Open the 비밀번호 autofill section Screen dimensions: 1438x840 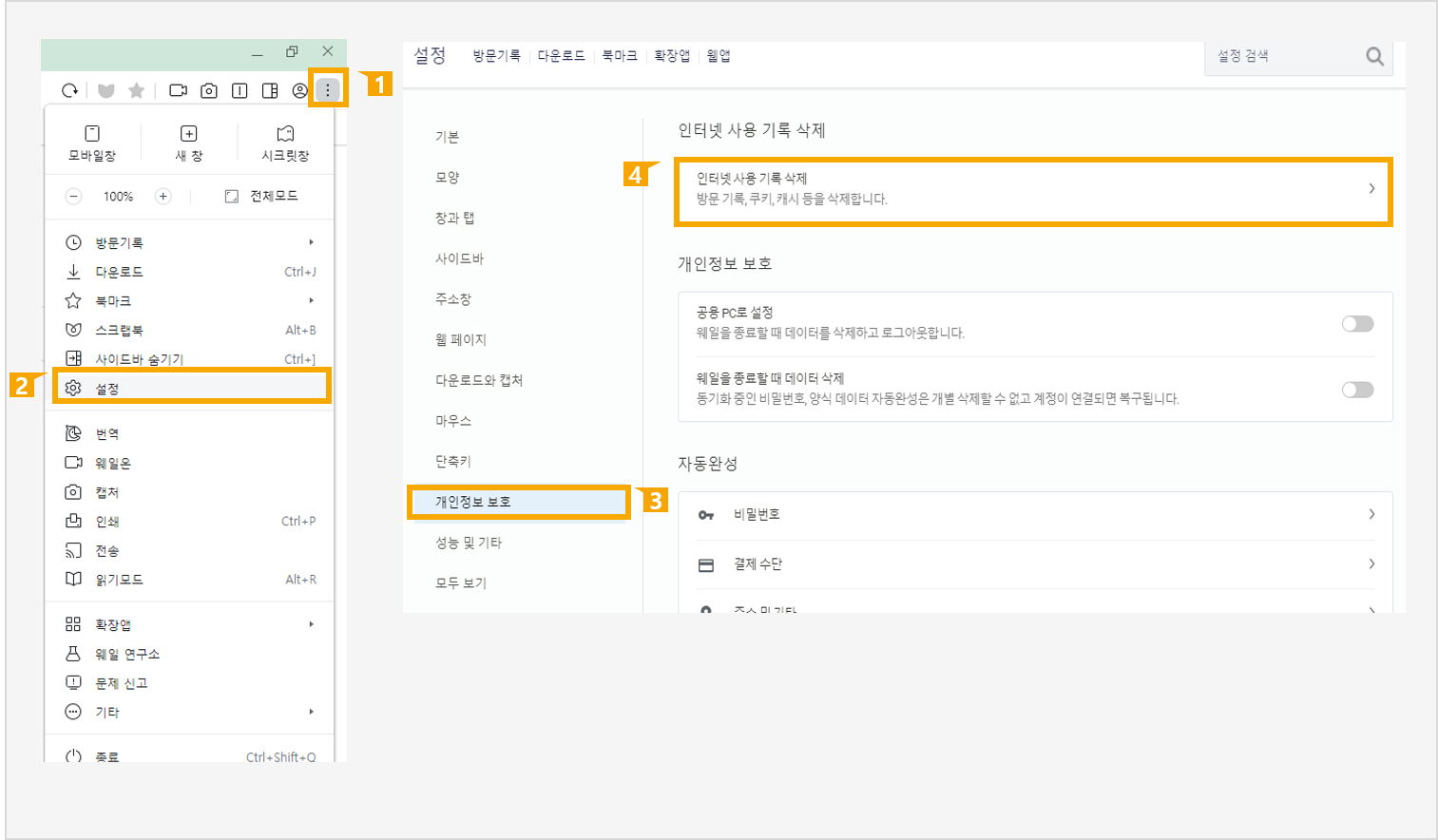[1034, 514]
